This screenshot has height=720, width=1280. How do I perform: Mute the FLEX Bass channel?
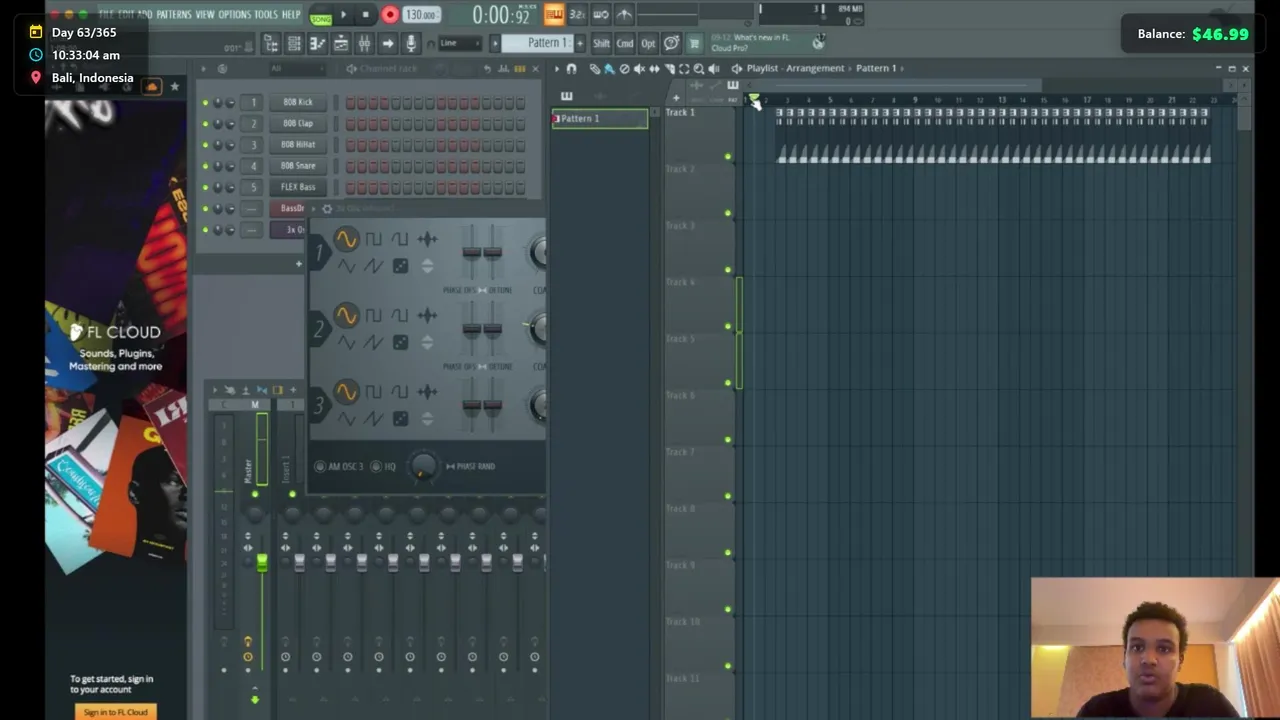pos(206,187)
